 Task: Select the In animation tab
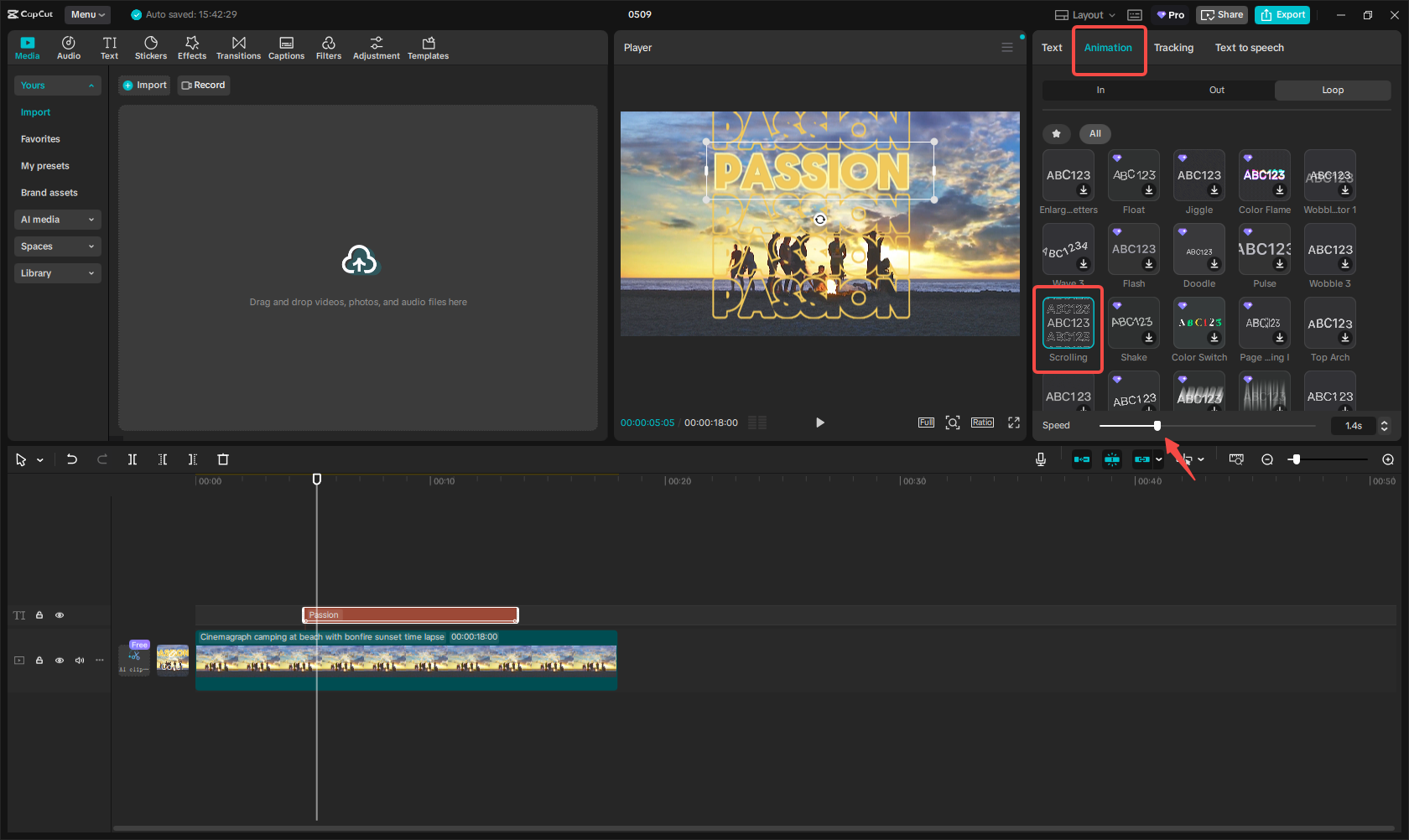(x=1100, y=91)
